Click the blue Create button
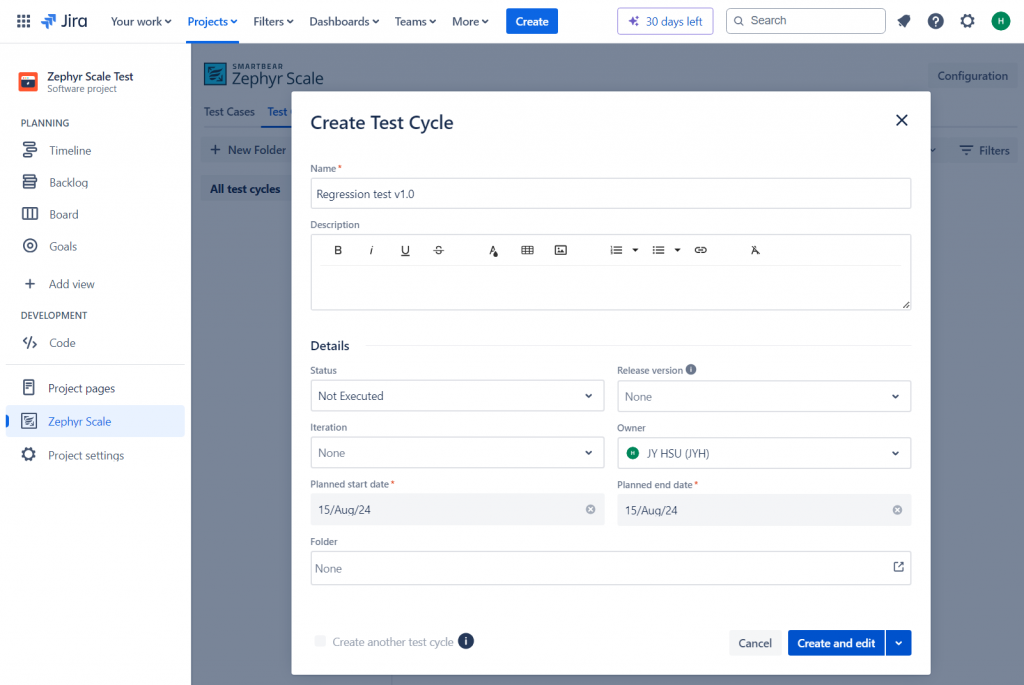The image size is (1024, 685). click(532, 22)
